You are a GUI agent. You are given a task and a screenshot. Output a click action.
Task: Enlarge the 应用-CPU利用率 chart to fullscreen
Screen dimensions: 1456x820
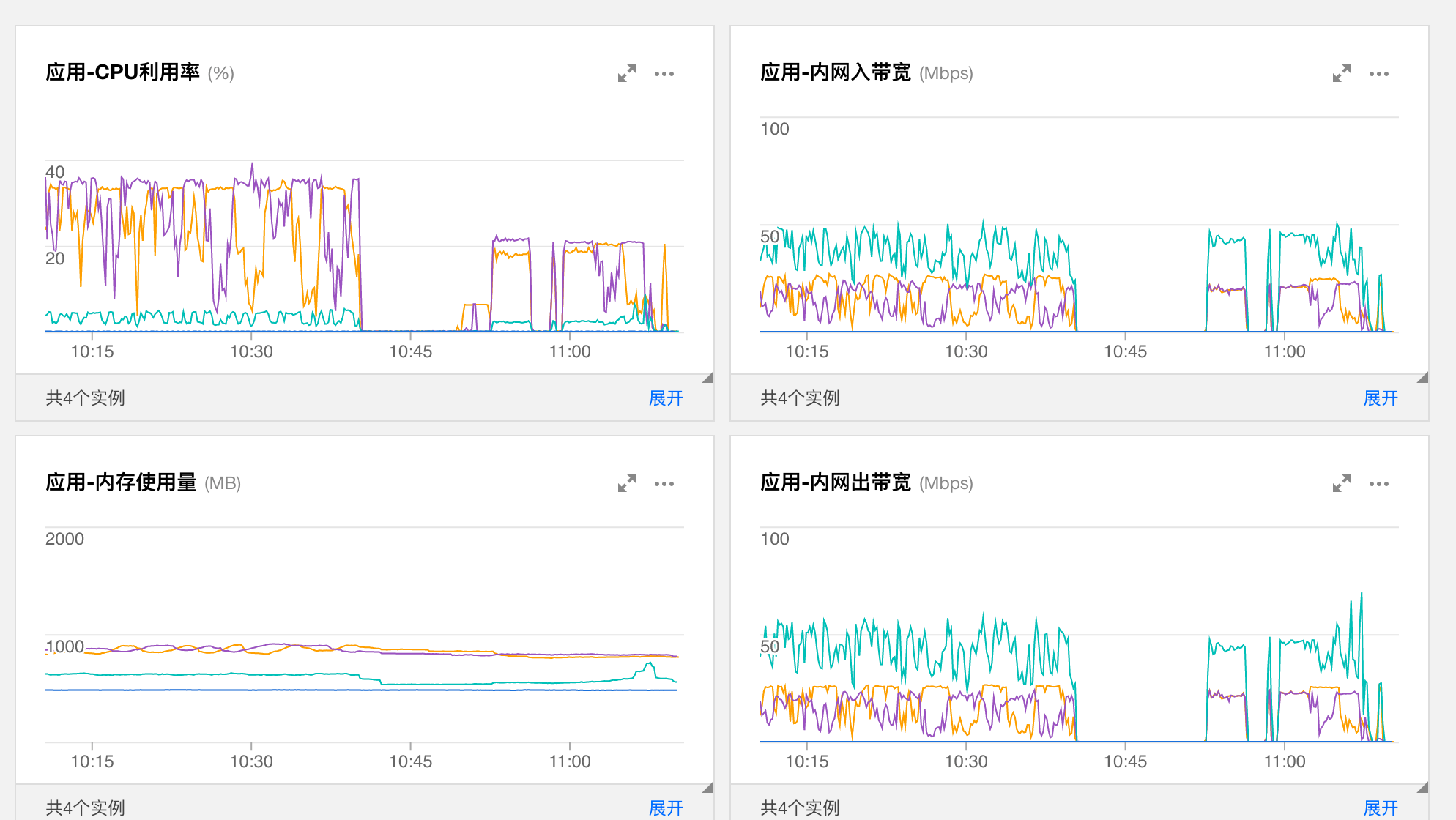(626, 73)
